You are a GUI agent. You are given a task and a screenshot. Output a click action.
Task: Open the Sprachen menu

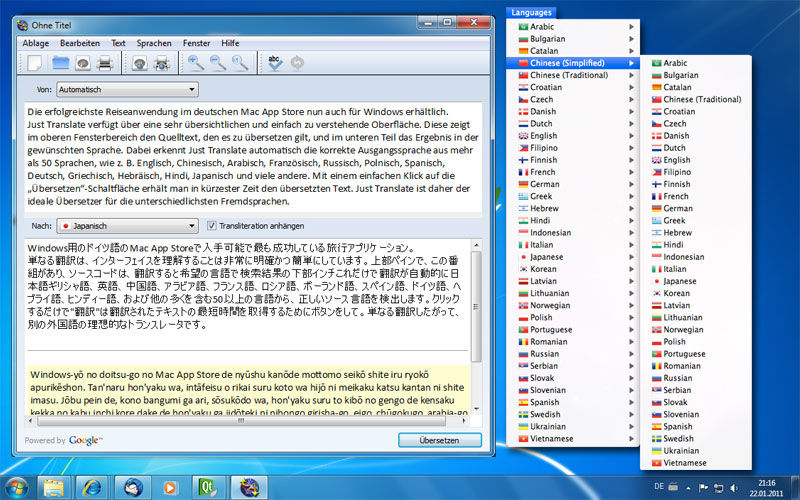point(154,43)
